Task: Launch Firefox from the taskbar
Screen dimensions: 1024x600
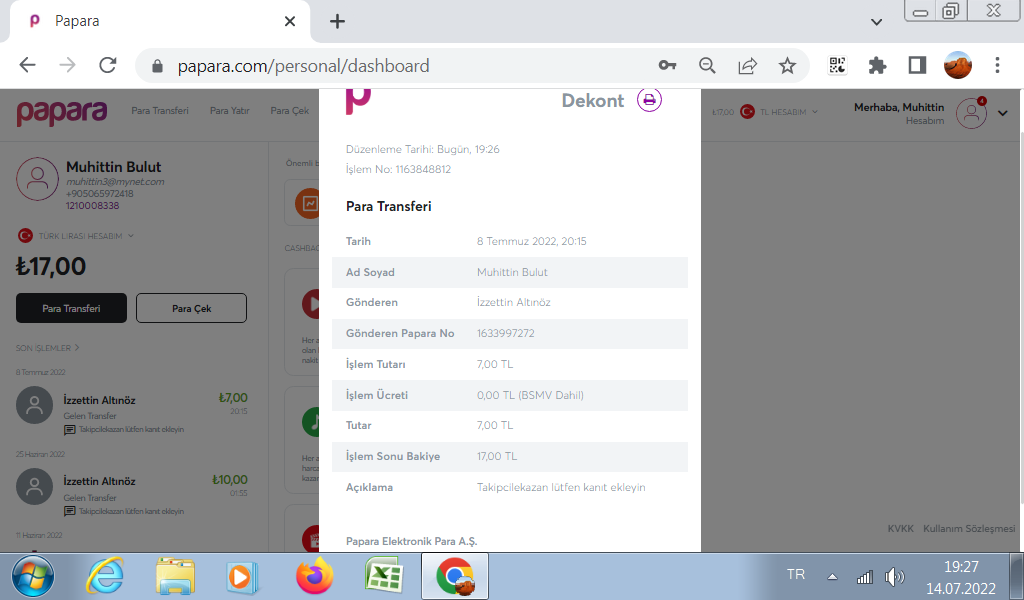Action: coord(314,576)
